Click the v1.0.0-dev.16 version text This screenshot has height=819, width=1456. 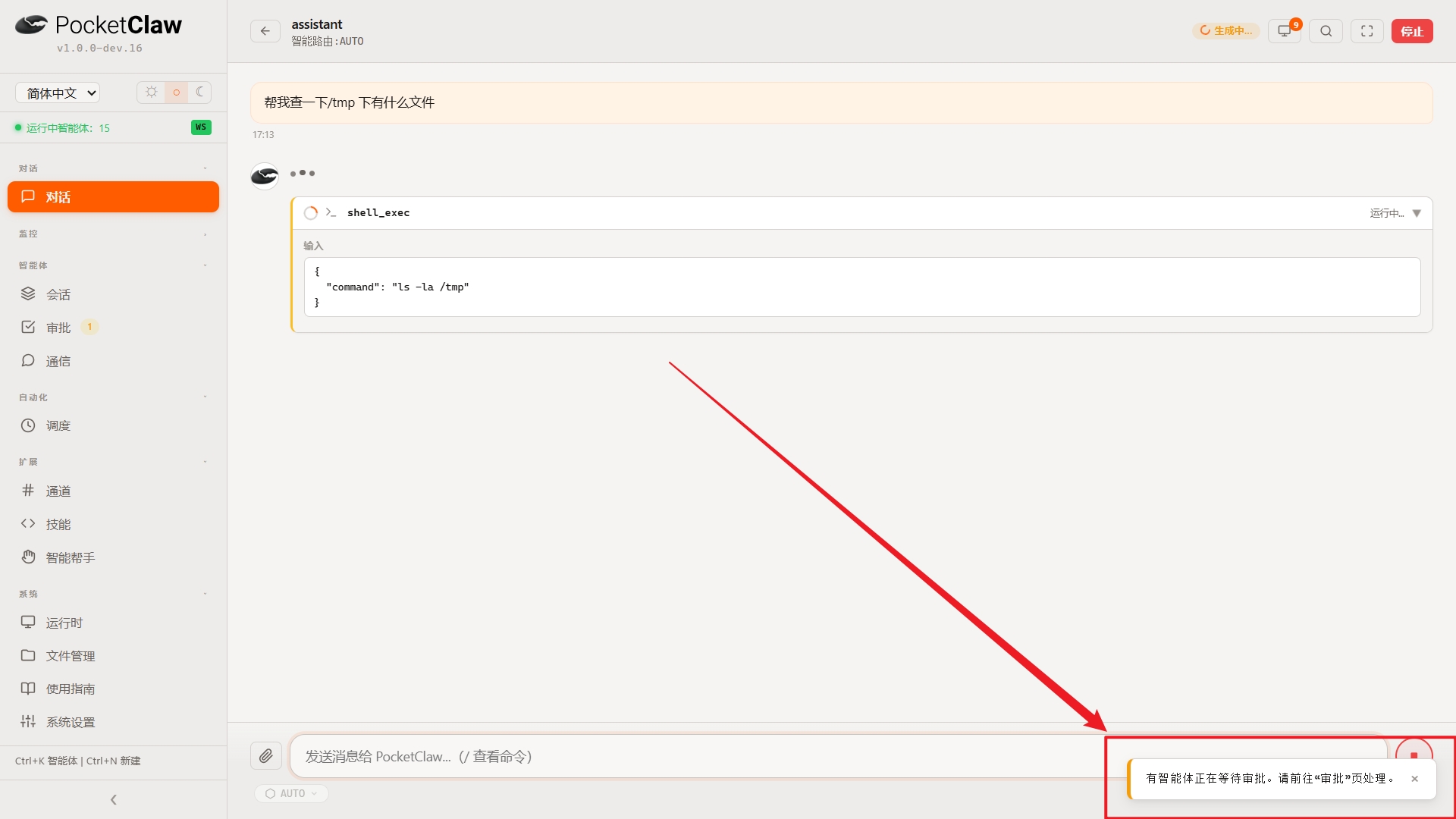[x=99, y=48]
